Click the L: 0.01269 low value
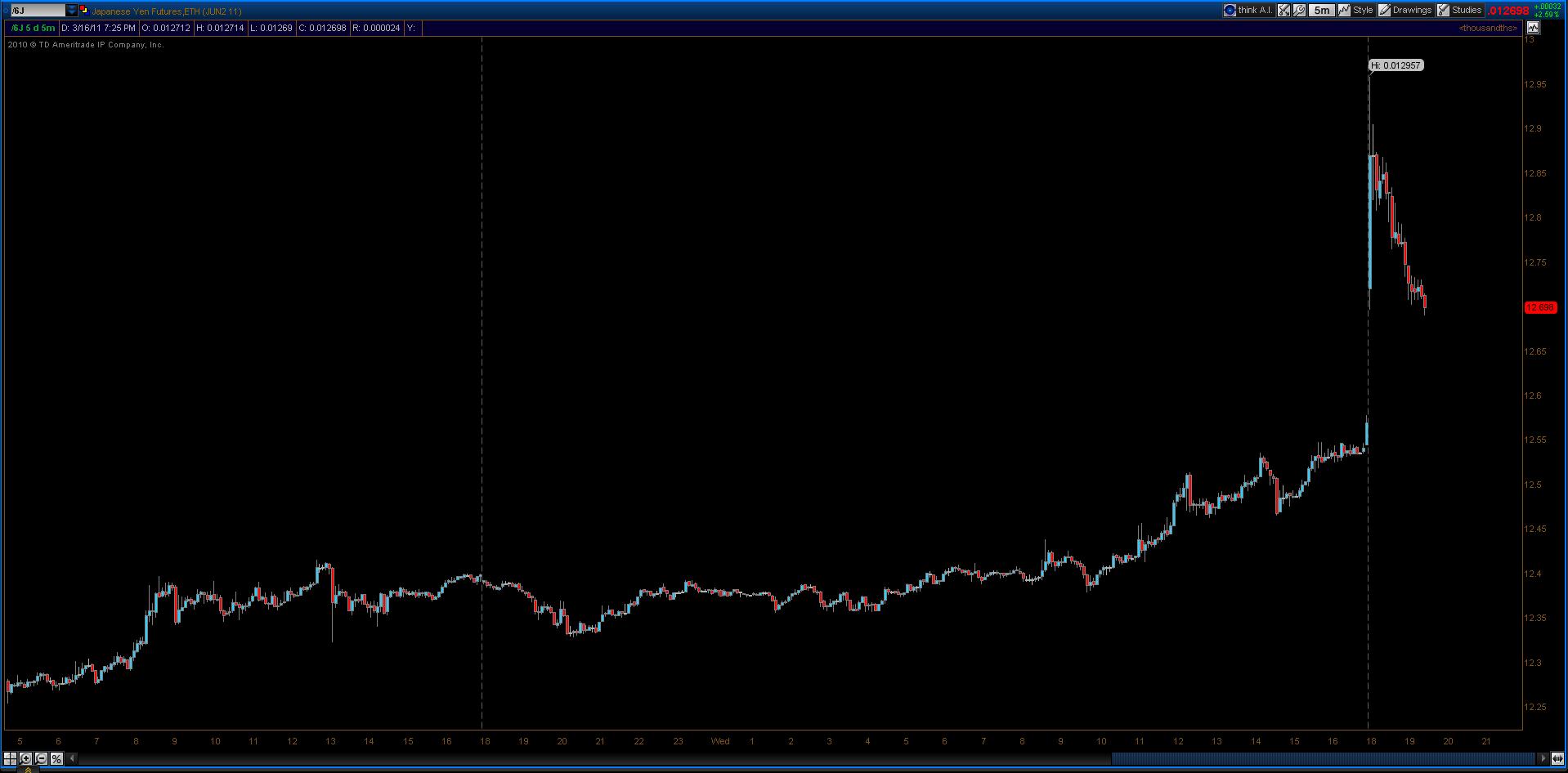Screen dimensions: 1568x773 [271, 28]
